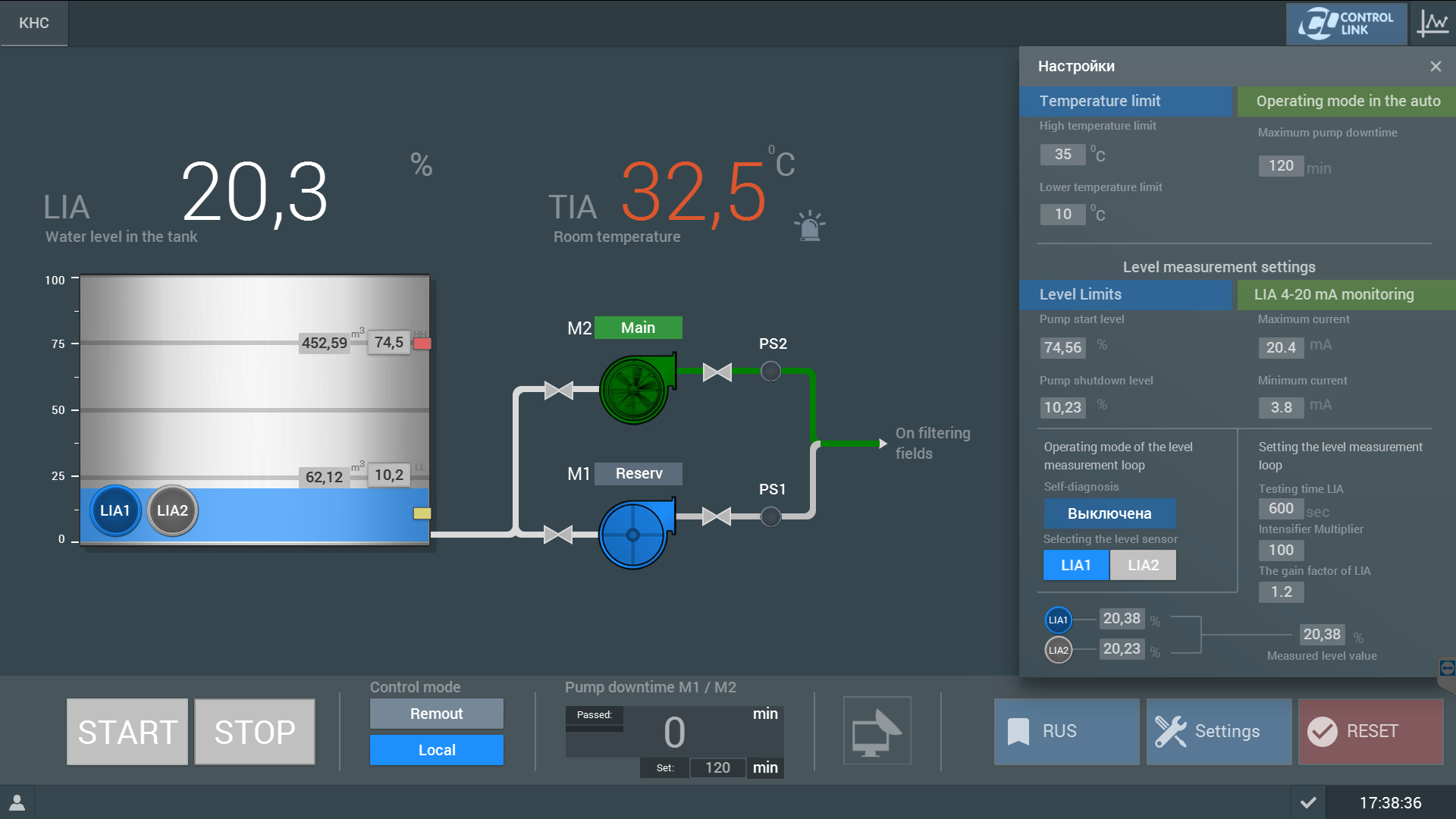Click the M2 Main status label

coord(639,328)
